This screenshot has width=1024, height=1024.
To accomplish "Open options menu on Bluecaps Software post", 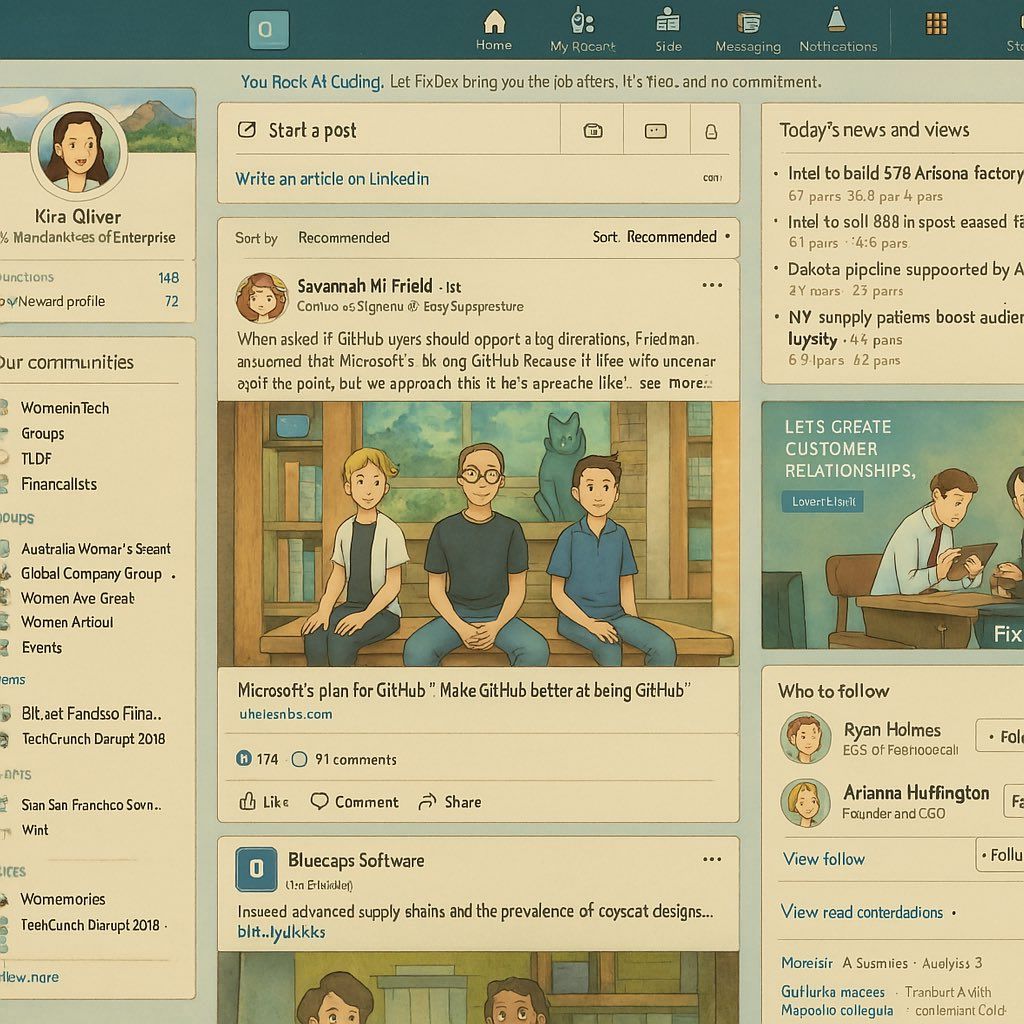I will point(712,859).
